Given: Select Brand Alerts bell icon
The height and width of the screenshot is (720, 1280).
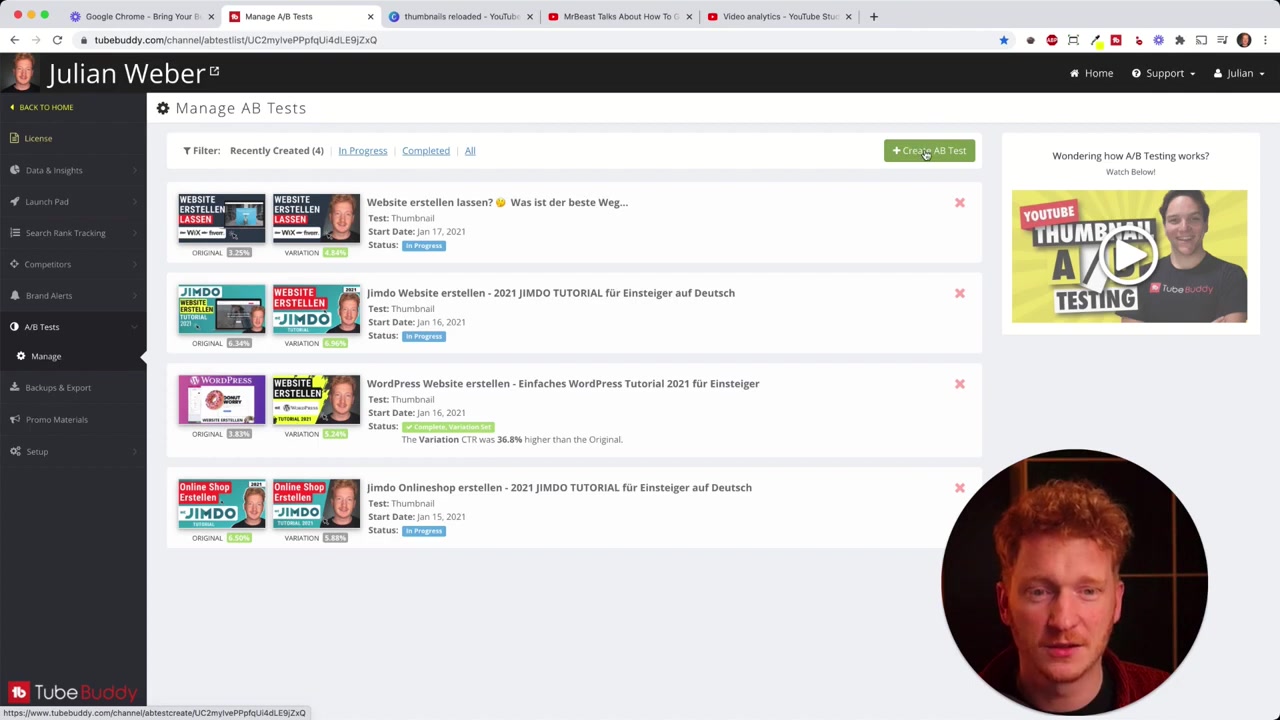Looking at the screenshot, I should 15,295.
